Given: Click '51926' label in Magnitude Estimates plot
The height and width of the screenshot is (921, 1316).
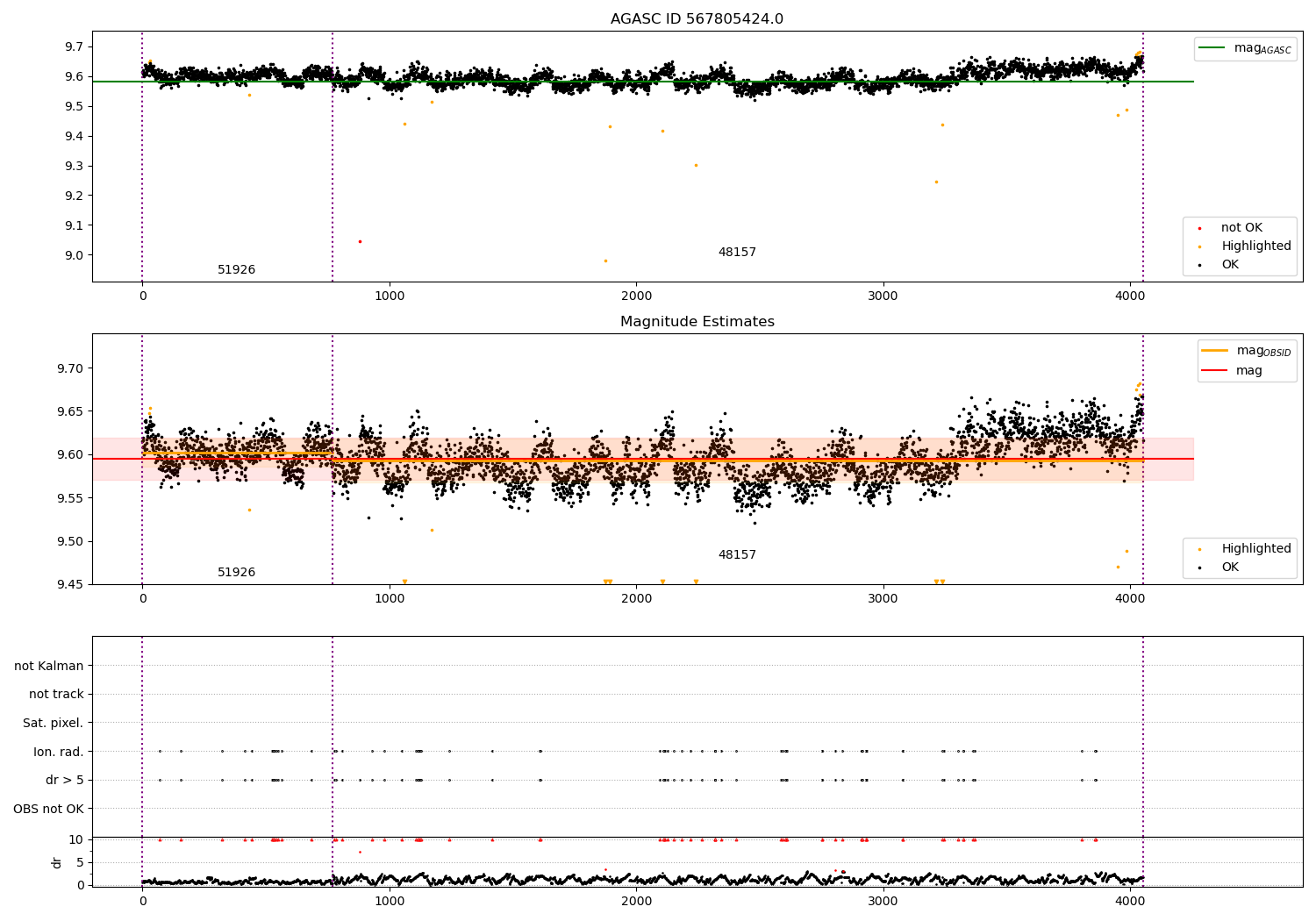Looking at the screenshot, I should click(237, 573).
